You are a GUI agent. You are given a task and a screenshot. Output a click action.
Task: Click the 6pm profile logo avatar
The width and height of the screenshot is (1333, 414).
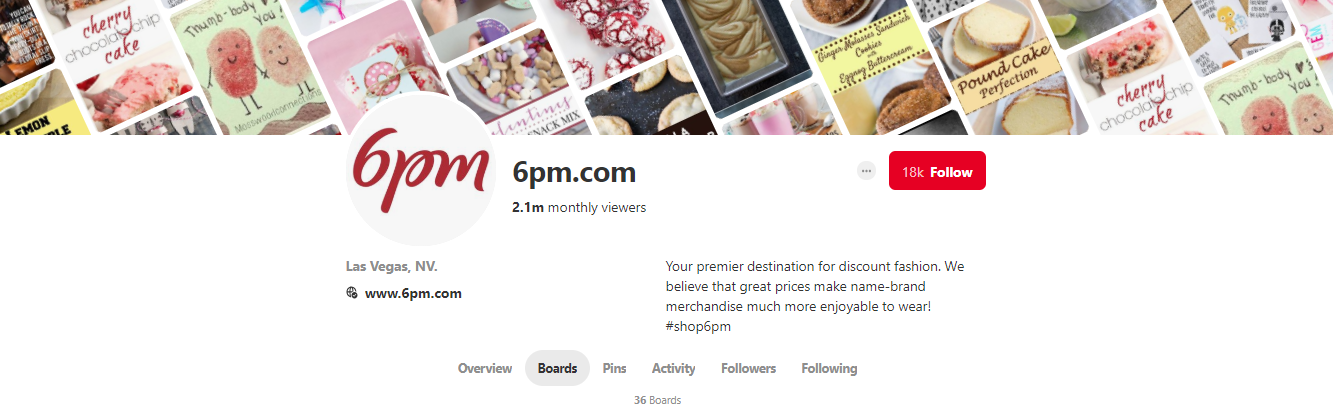click(x=420, y=172)
